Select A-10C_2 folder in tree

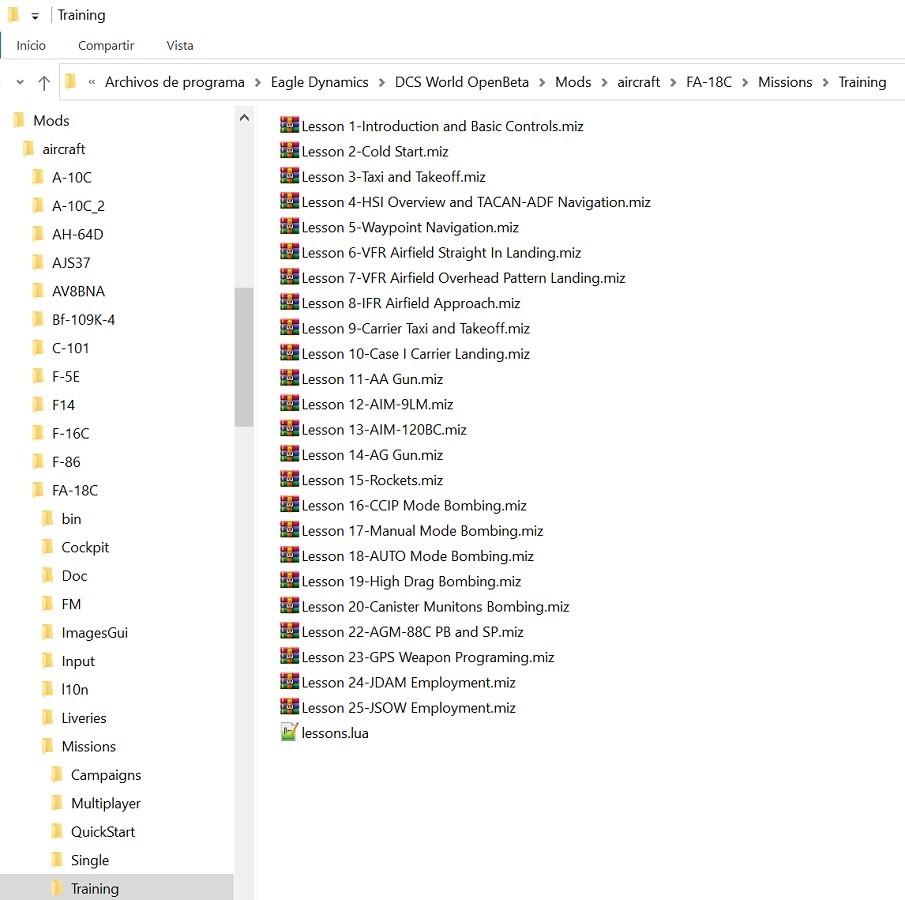point(78,206)
